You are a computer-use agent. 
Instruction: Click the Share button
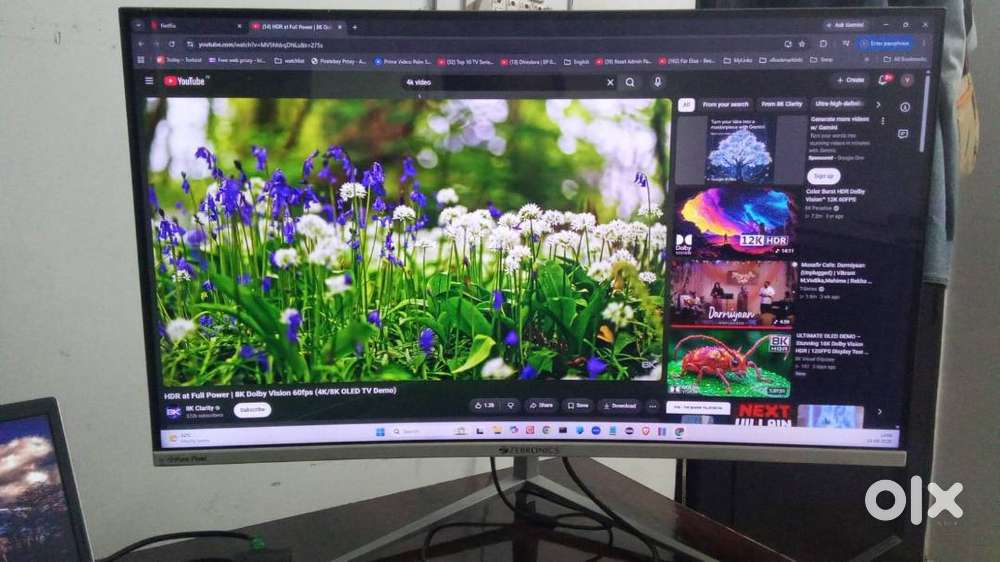click(541, 405)
